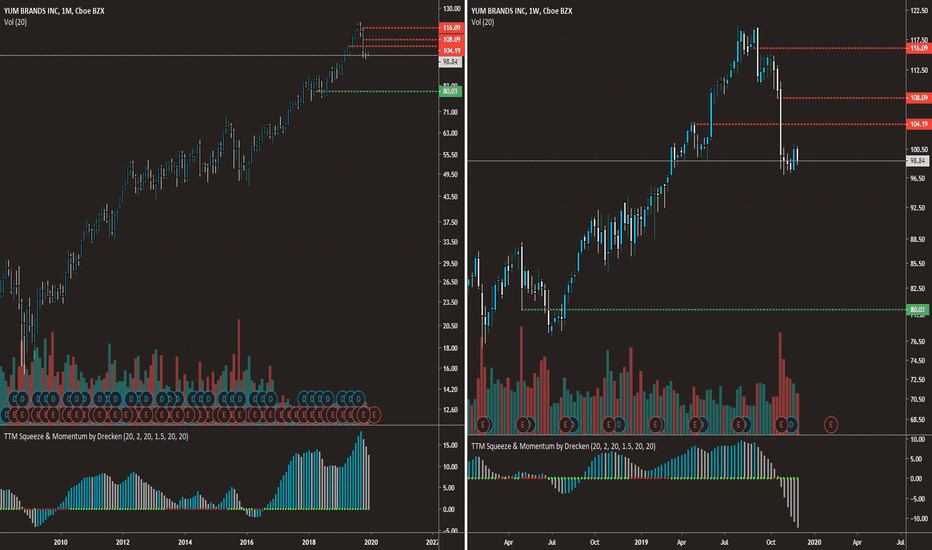Click the red 104.19 price label on monthly chart
This screenshot has width=932, height=550.
tap(451, 51)
